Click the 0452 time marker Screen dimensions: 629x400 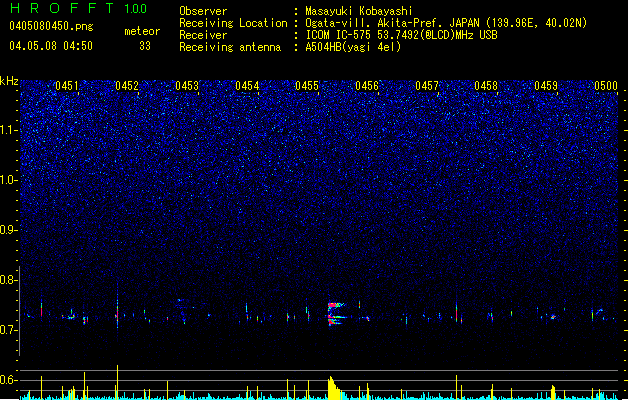127,86
